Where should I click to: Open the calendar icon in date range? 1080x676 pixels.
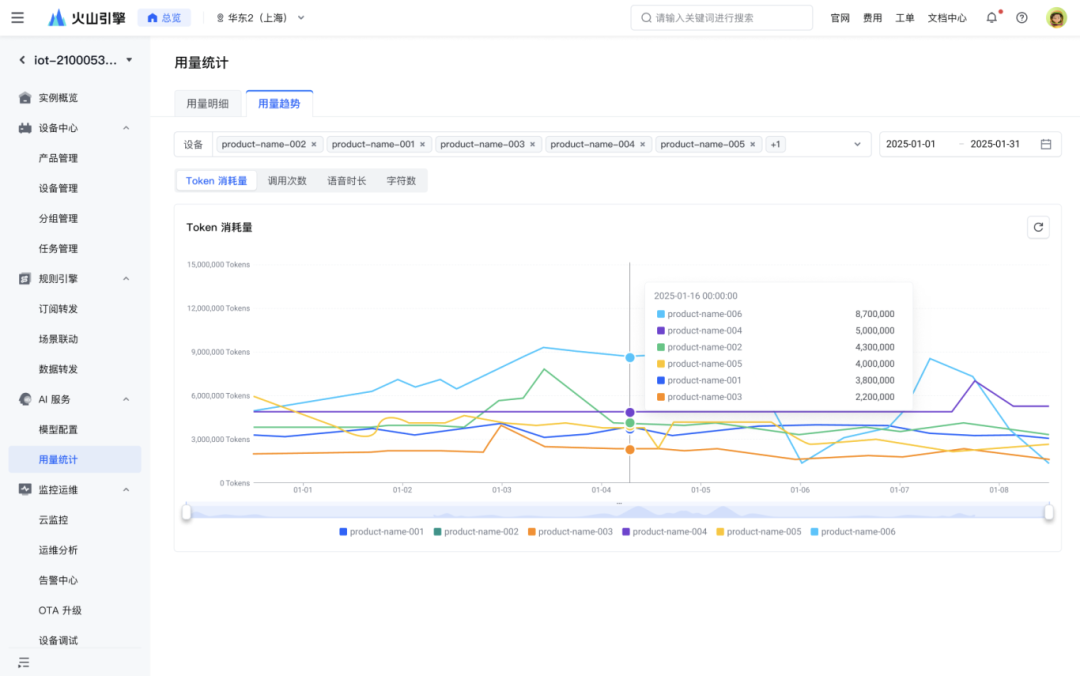(1046, 144)
